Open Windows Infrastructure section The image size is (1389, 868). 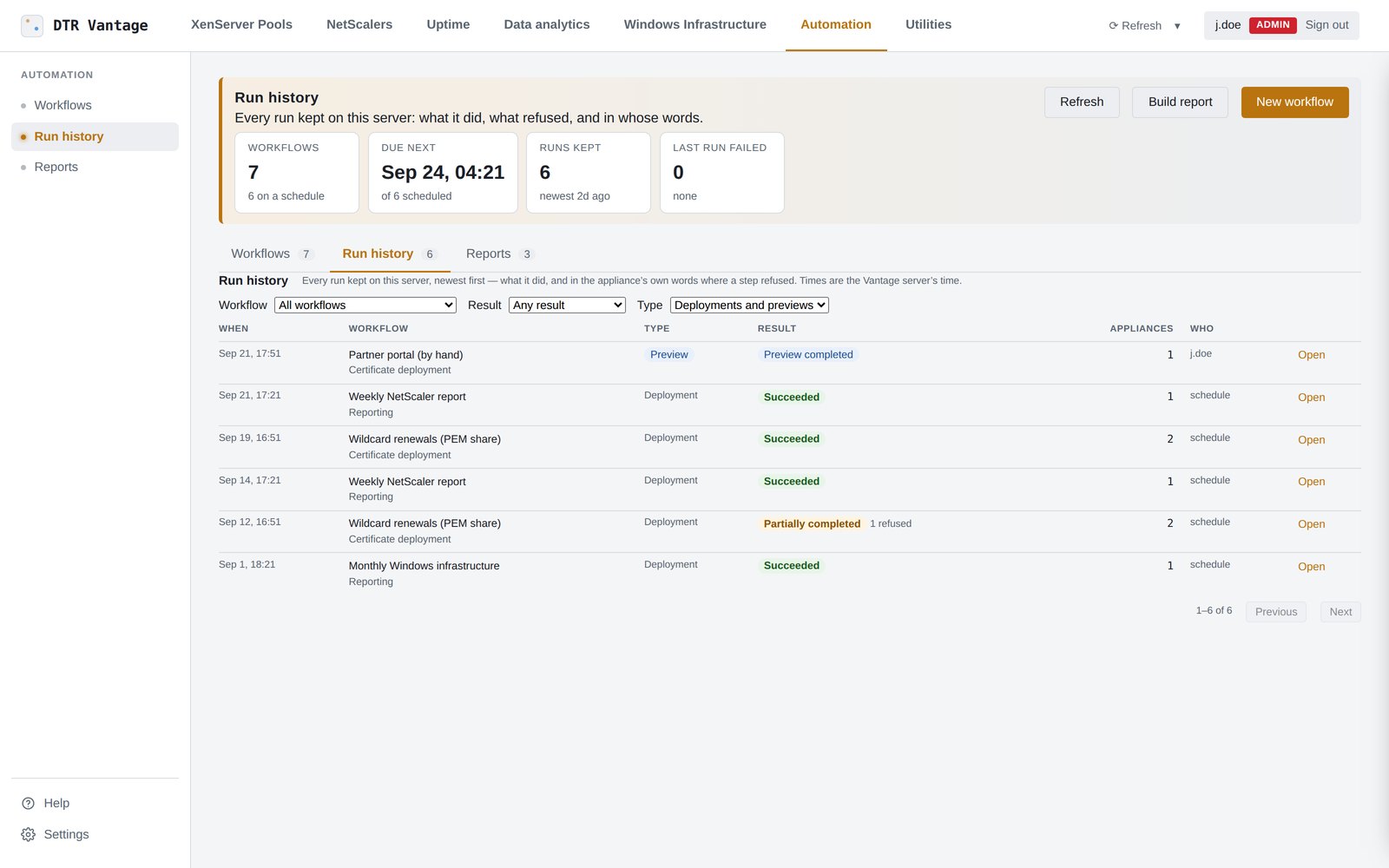694,24
